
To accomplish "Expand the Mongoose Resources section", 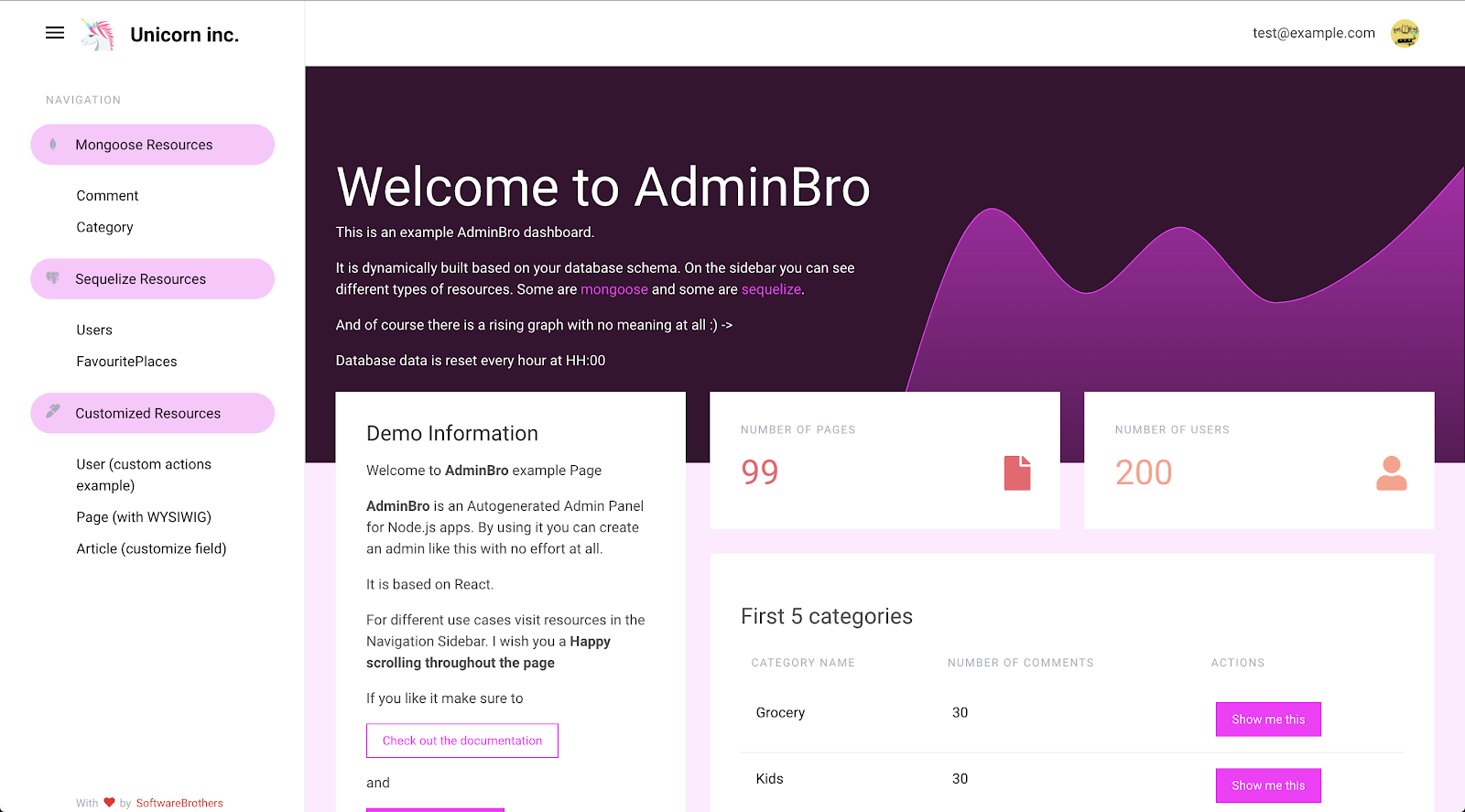I will point(153,145).
